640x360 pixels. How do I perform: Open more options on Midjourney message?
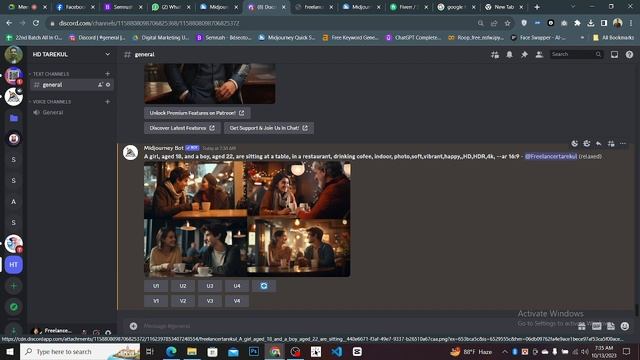[623, 144]
